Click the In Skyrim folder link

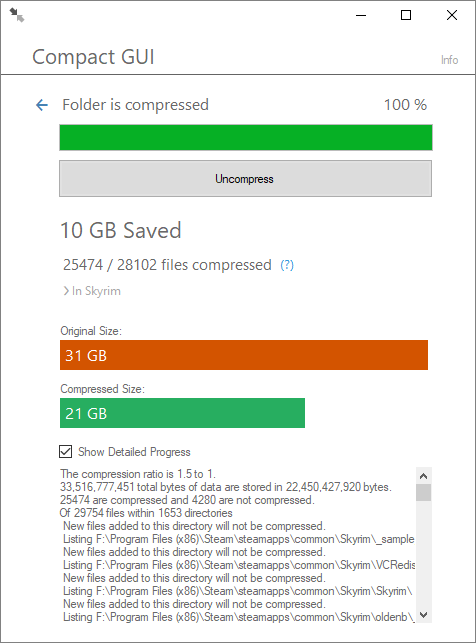click(x=96, y=291)
